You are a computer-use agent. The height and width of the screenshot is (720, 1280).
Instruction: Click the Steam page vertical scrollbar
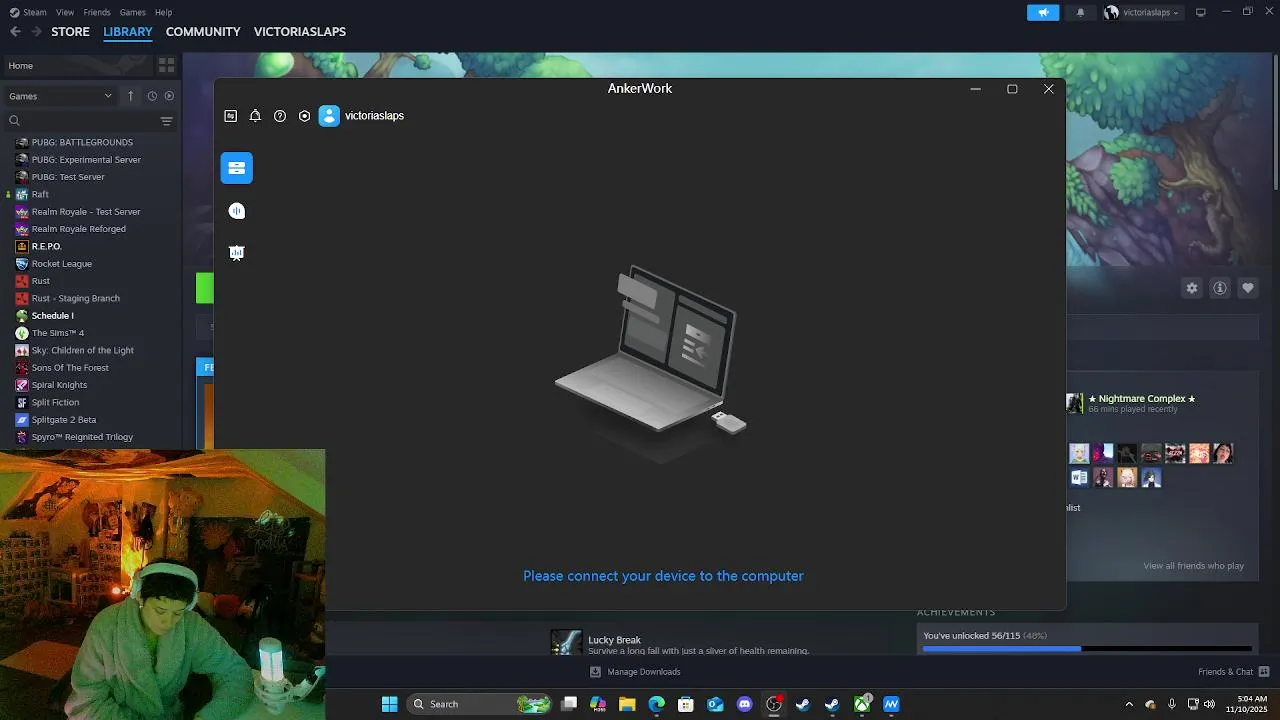(1275, 120)
